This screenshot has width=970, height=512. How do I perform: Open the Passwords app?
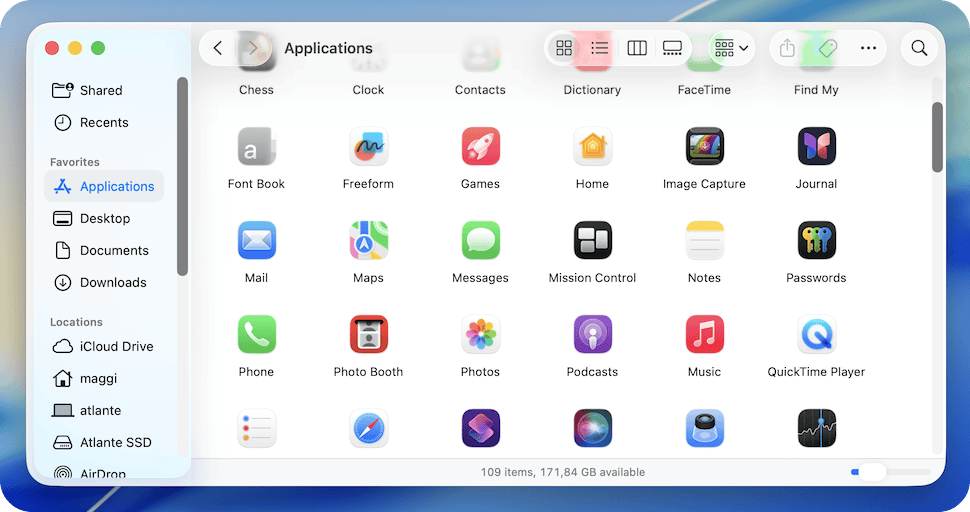[x=816, y=241]
